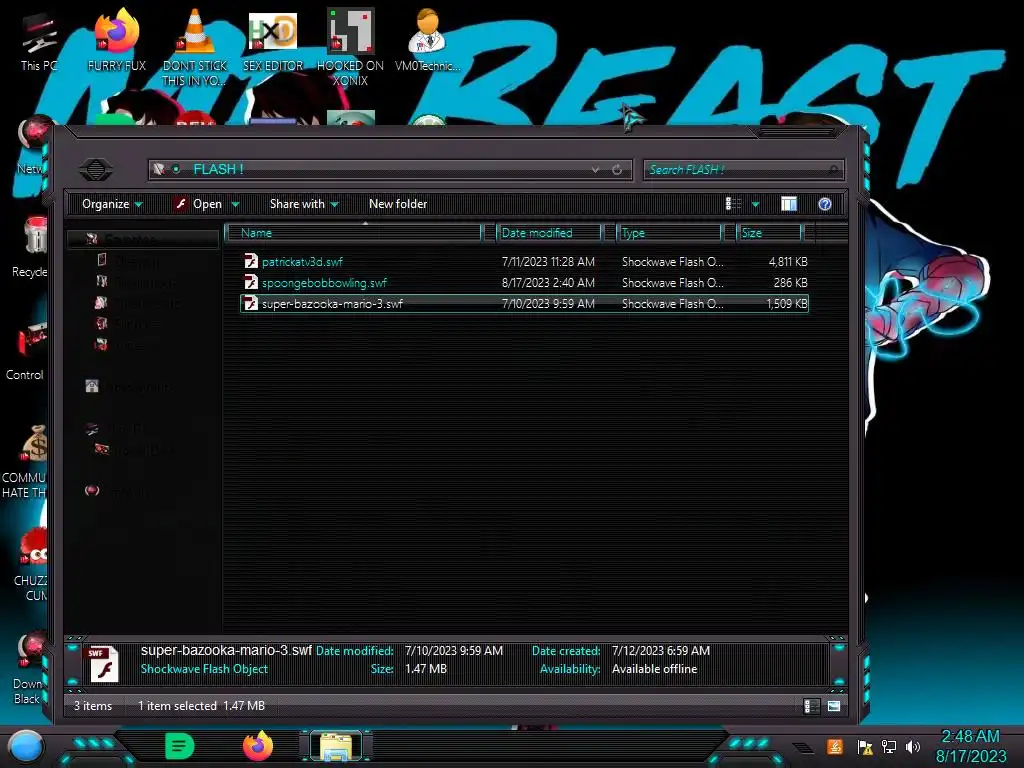Open the FURRY FUX Firefox desktop shortcut
Screen dimensions: 1024x768
point(117,40)
